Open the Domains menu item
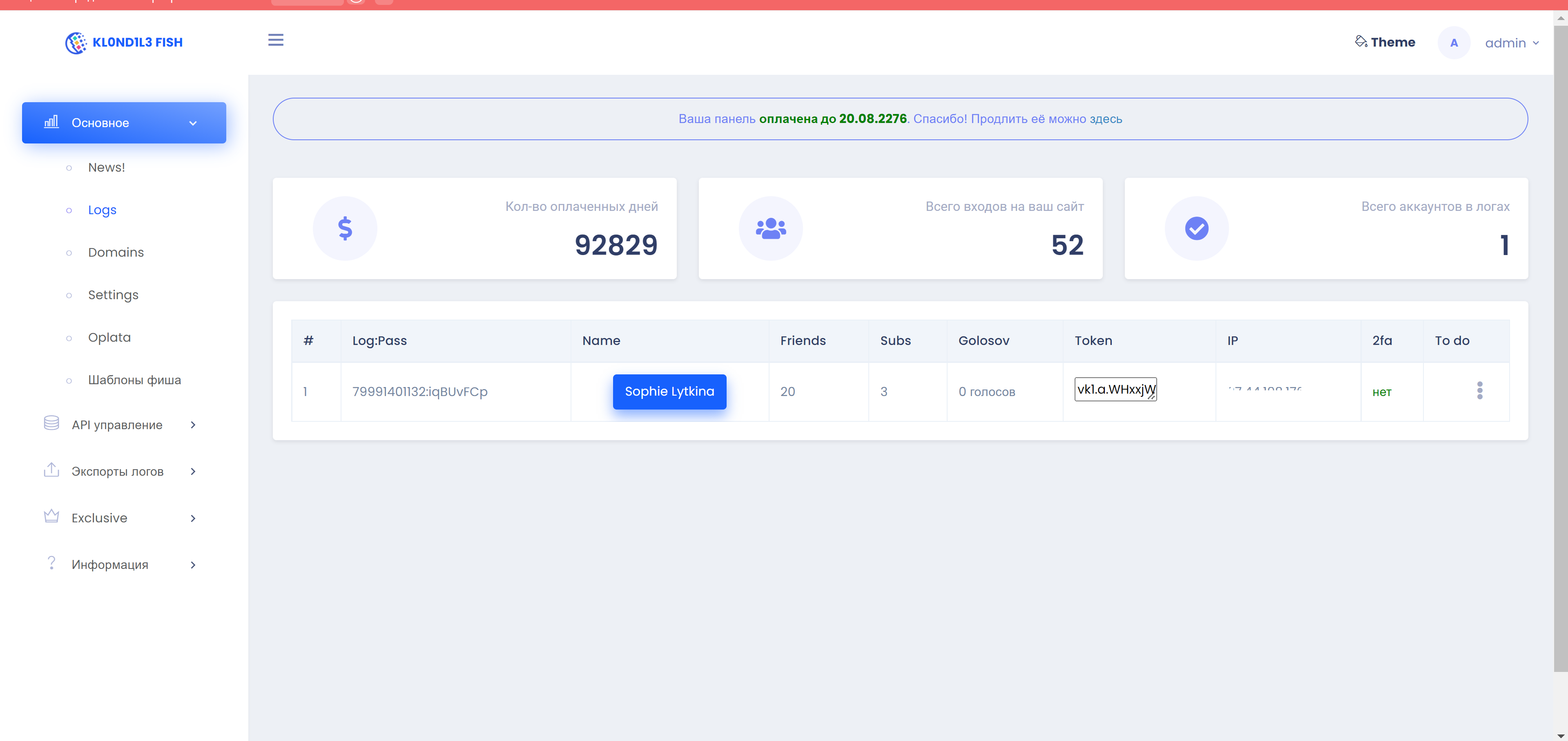 pyautogui.click(x=116, y=253)
